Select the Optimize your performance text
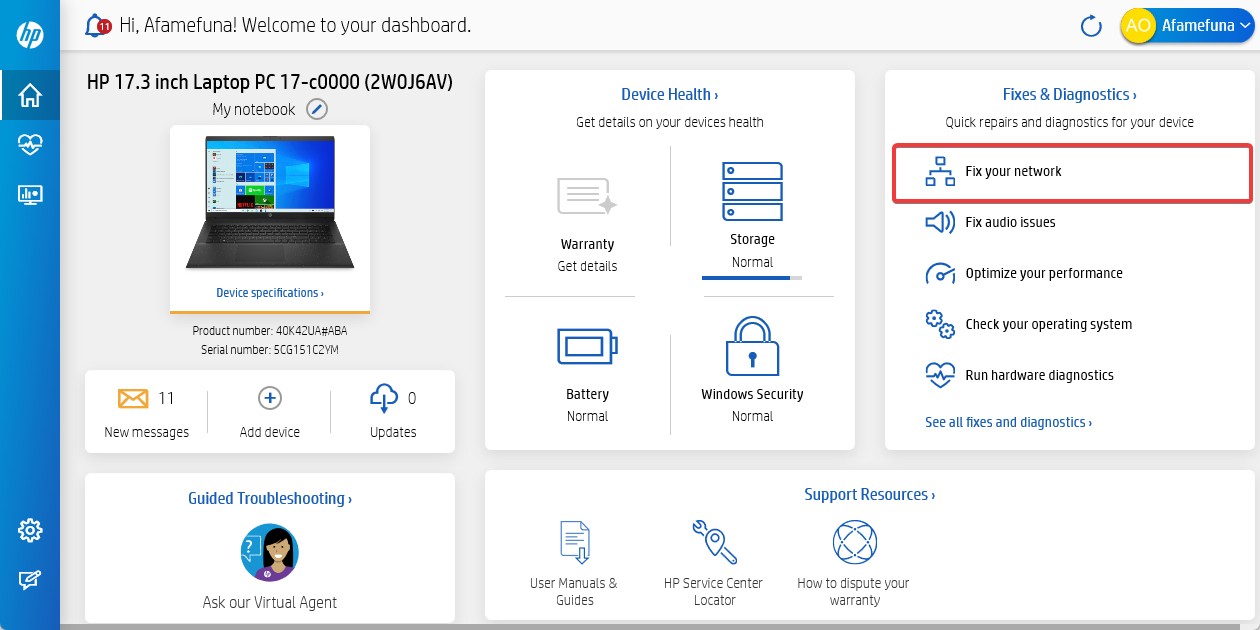This screenshot has height=630, width=1260. point(1044,273)
